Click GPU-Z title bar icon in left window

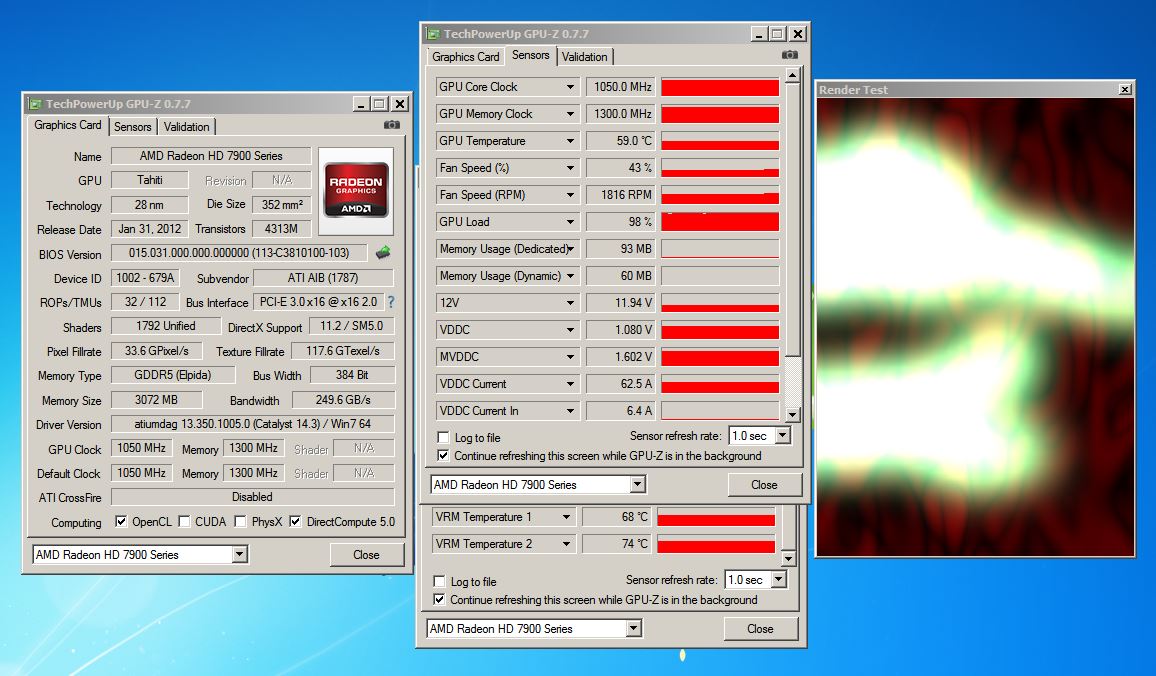pyautogui.click(x=34, y=104)
